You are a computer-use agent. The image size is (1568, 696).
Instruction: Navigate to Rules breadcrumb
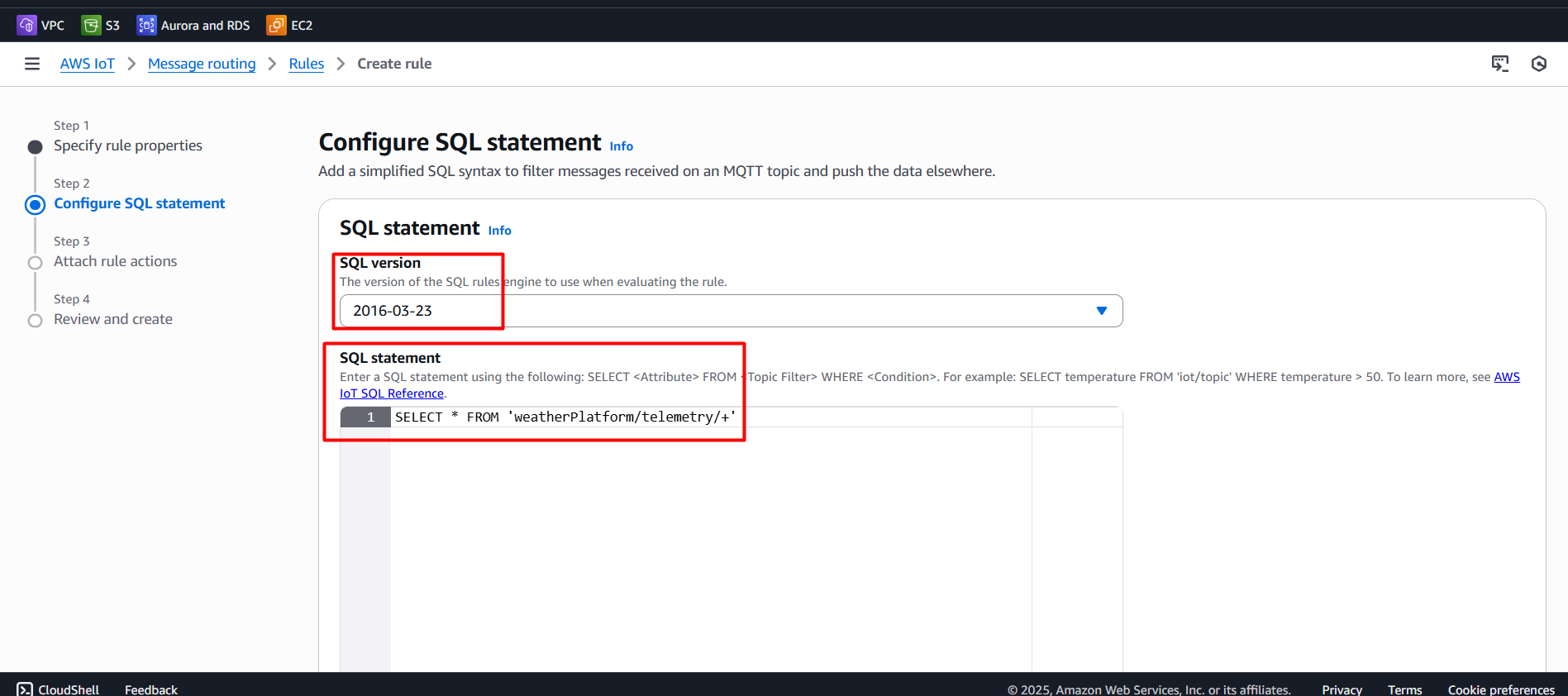[306, 64]
